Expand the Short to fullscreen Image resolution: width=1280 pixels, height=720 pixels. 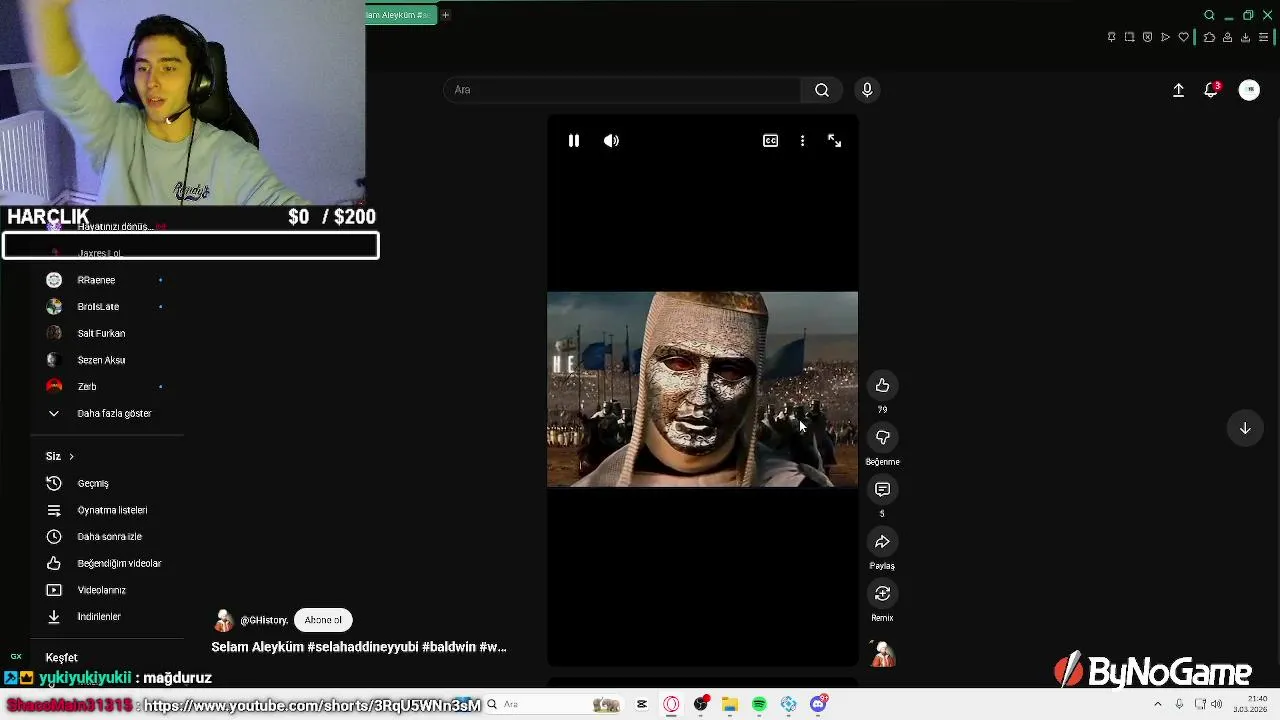tap(834, 141)
